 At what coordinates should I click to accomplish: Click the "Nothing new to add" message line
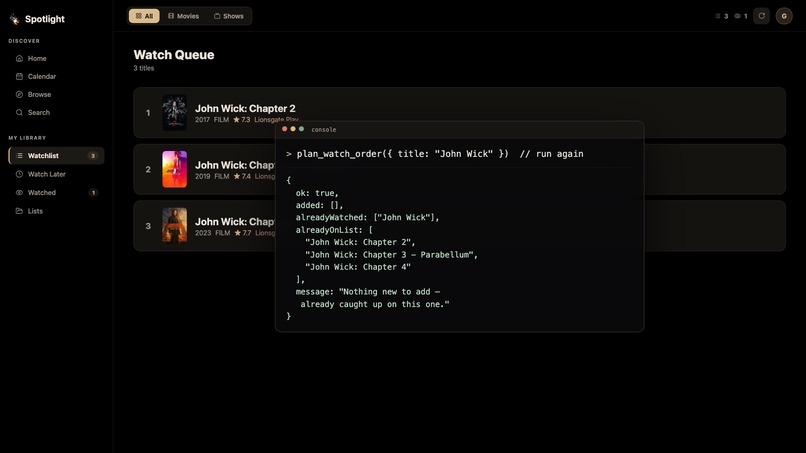coord(368,292)
